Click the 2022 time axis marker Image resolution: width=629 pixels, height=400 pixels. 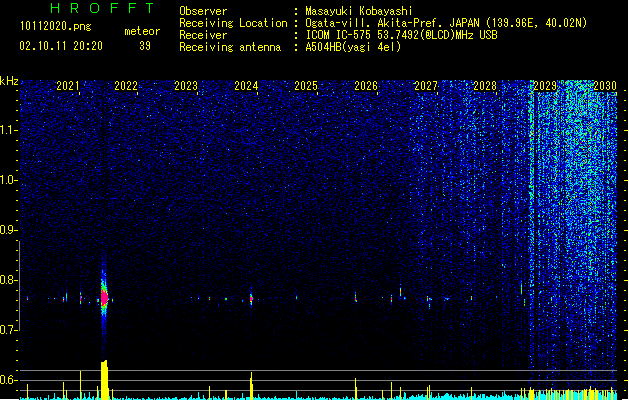(x=126, y=86)
